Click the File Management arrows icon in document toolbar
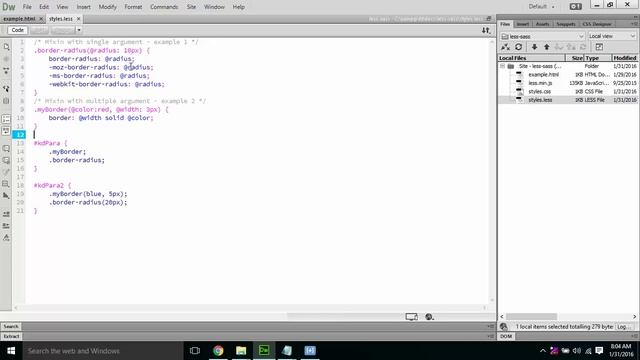 [x=486, y=30]
